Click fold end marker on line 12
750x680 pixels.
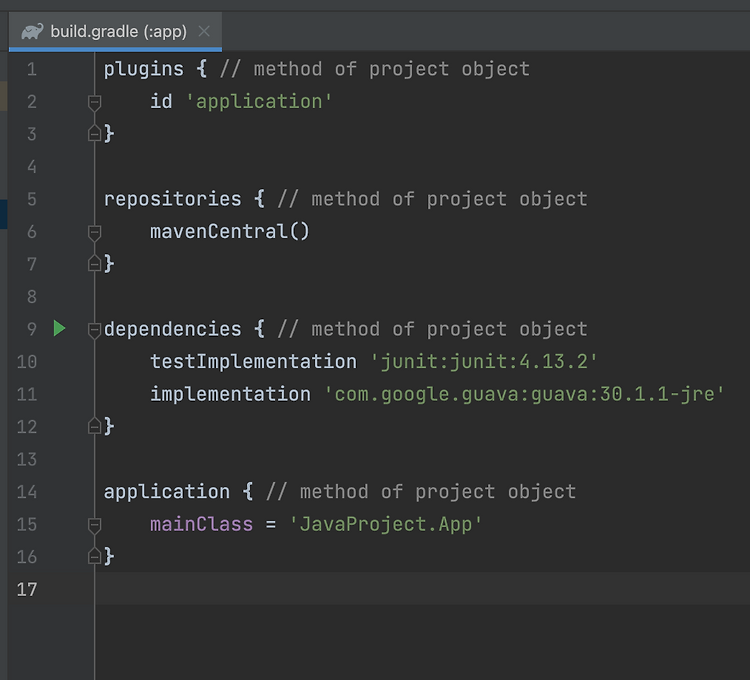[94, 426]
